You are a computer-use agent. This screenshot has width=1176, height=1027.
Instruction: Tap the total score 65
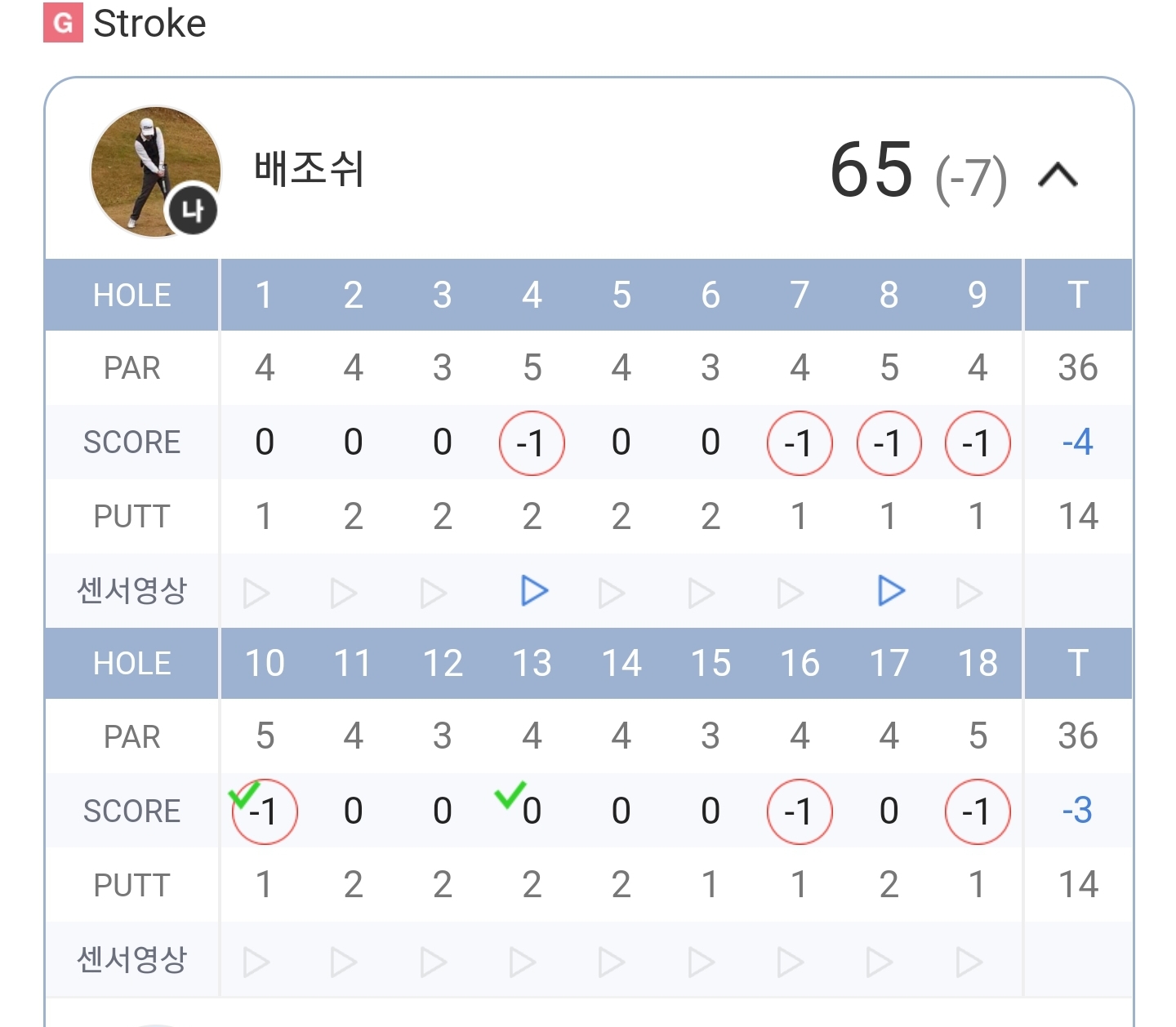tap(871, 170)
